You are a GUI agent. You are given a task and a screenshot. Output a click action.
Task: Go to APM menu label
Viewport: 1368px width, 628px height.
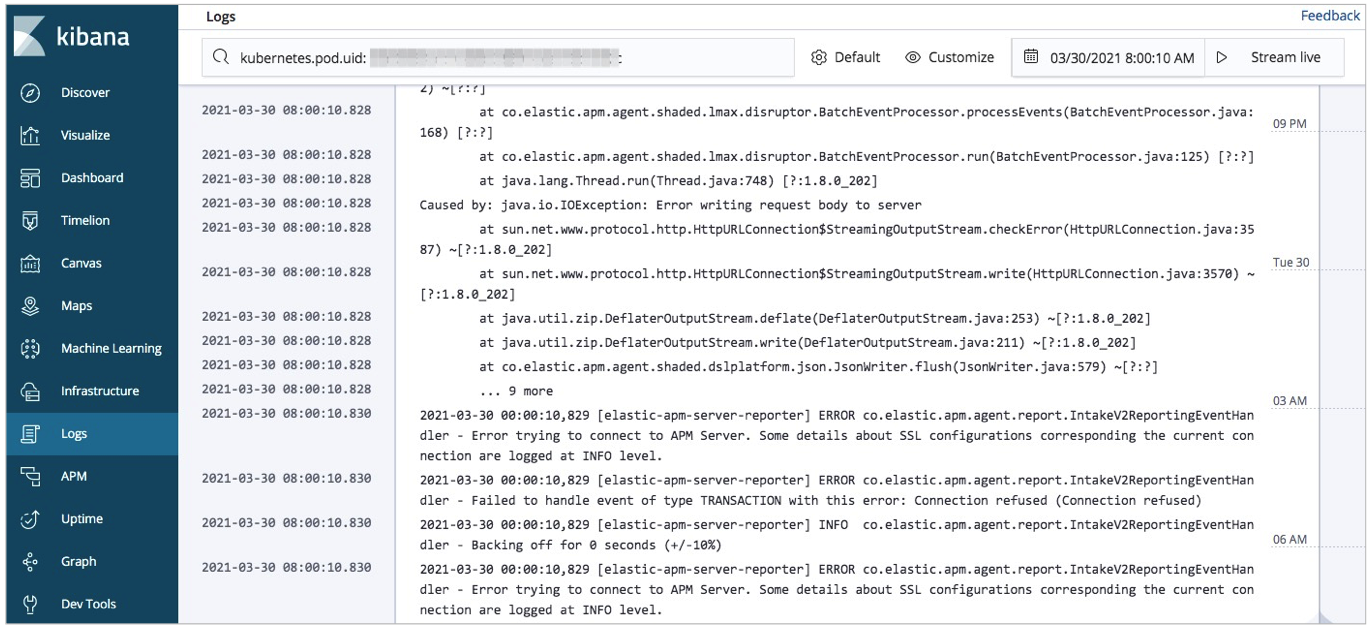coord(74,477)
